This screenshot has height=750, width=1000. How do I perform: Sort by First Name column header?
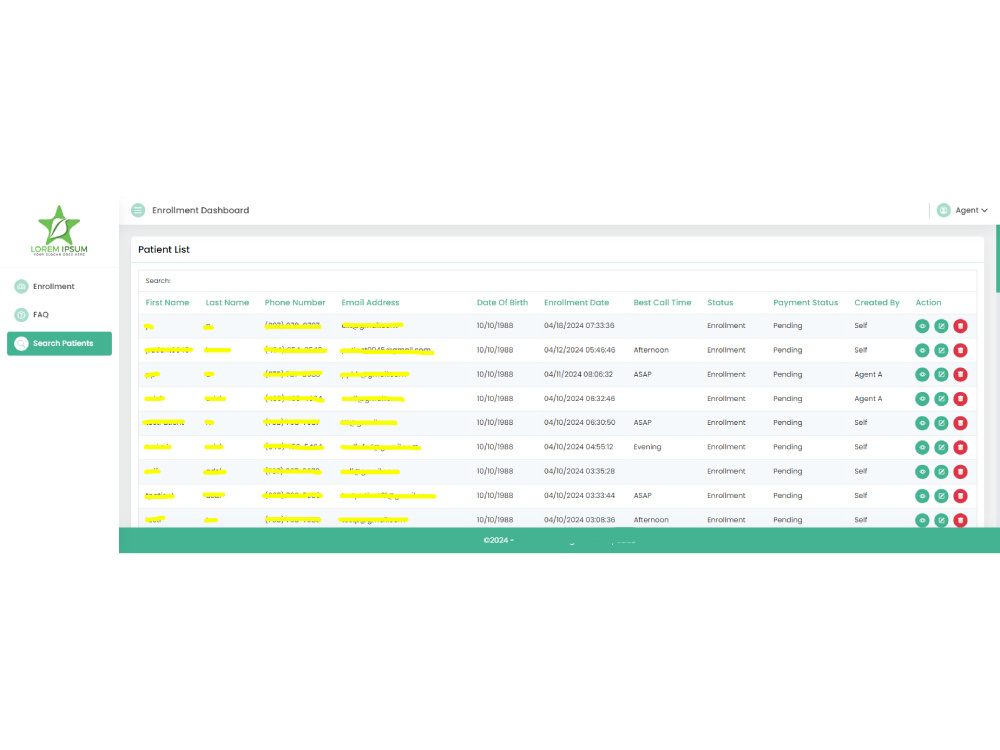point(167,302)
